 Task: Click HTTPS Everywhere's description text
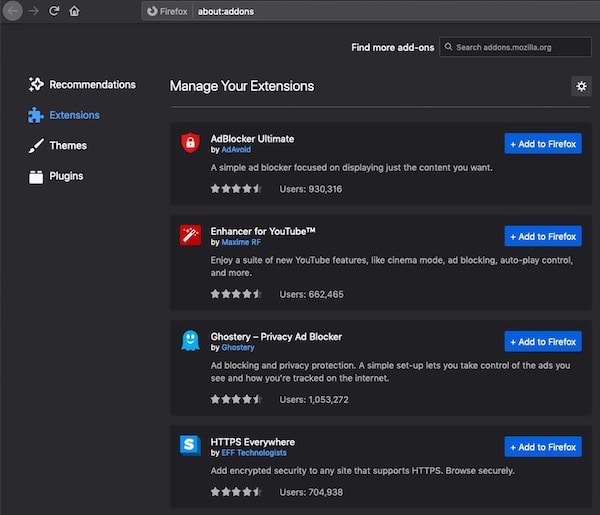[362, 471]
